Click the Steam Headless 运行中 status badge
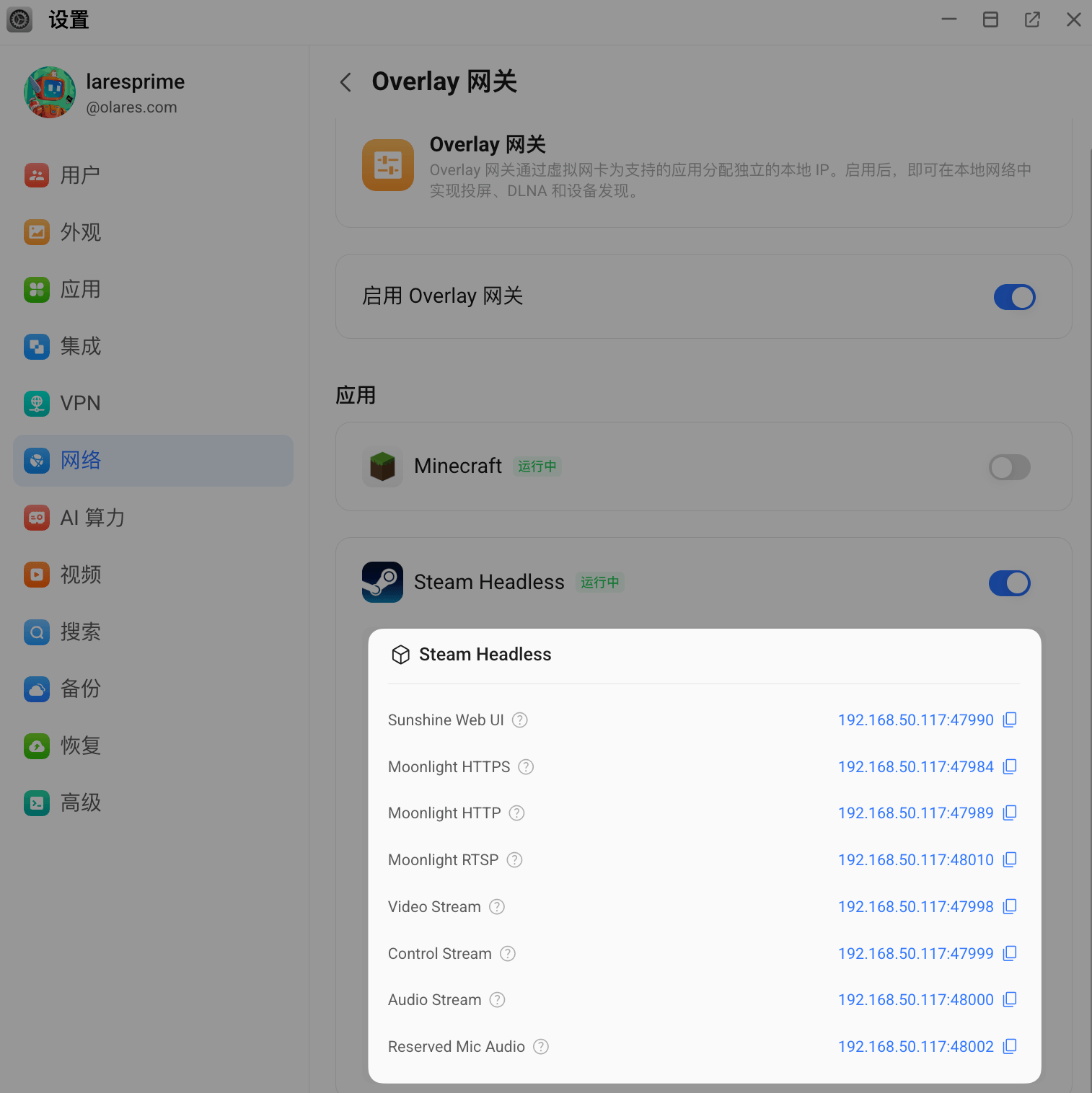Image resolution: width=1092 pixels, height=1093 pixels. click(600, 583)
